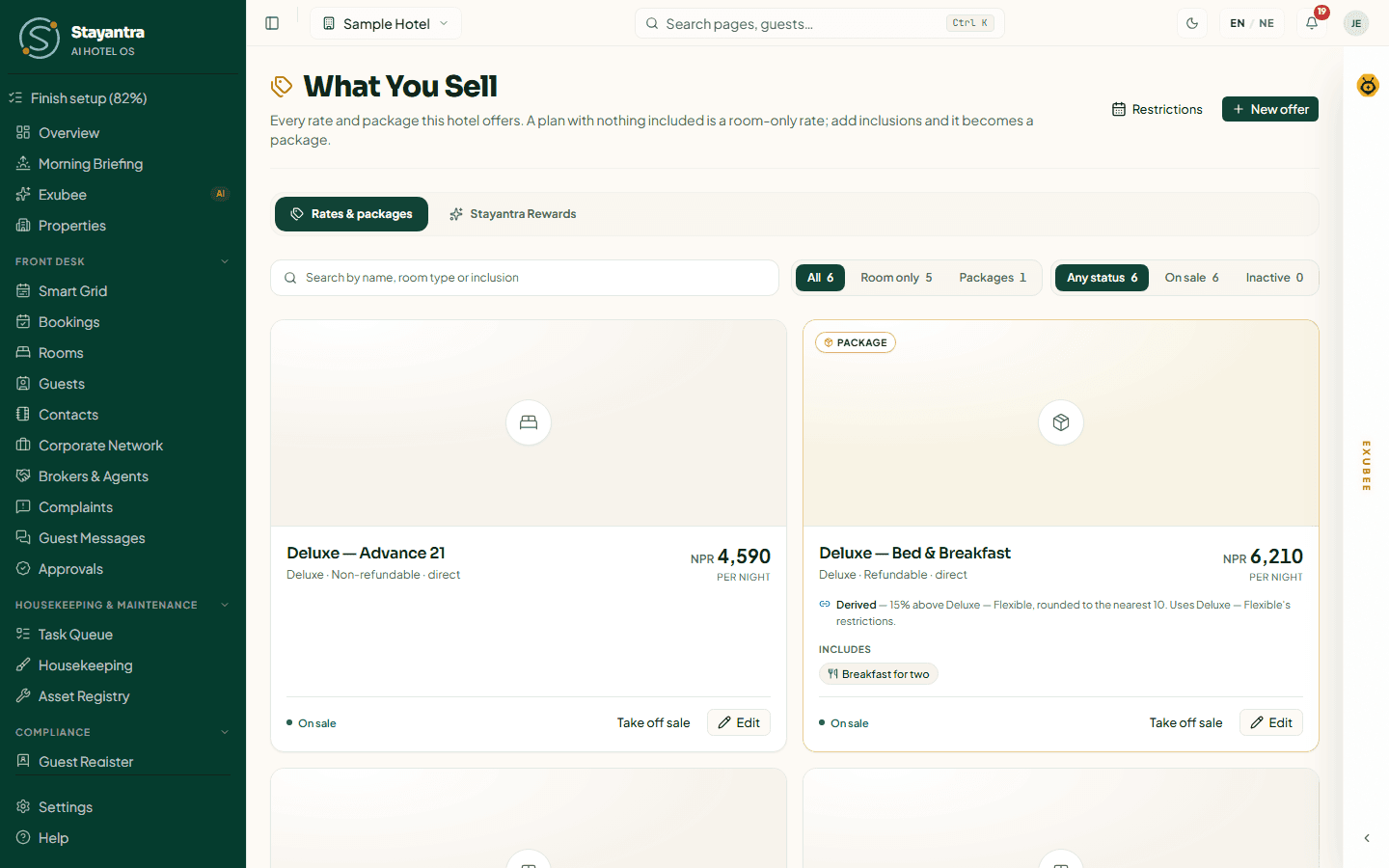Click package box icon on Bed & Breakfast card

(1061, 422)
